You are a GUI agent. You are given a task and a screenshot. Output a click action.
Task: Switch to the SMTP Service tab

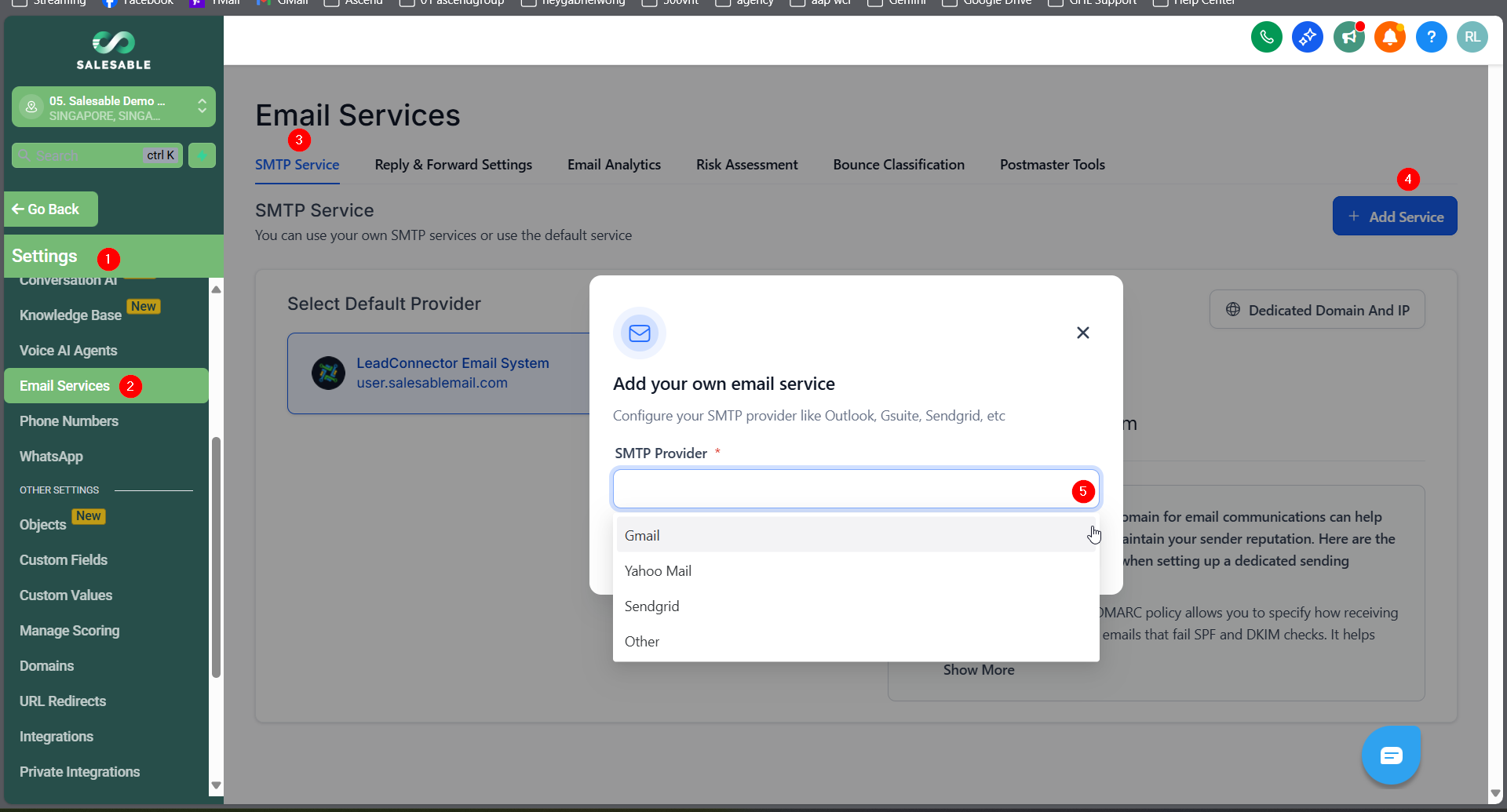click(x=297, y=165)
